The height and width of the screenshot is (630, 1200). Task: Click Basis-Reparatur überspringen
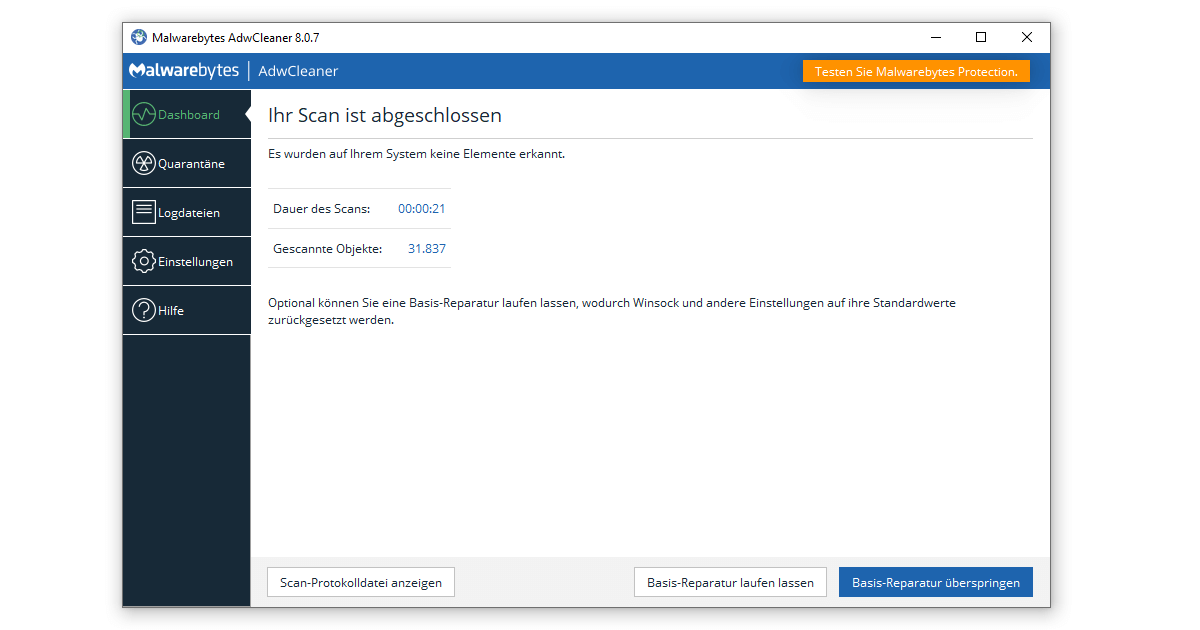935,581
